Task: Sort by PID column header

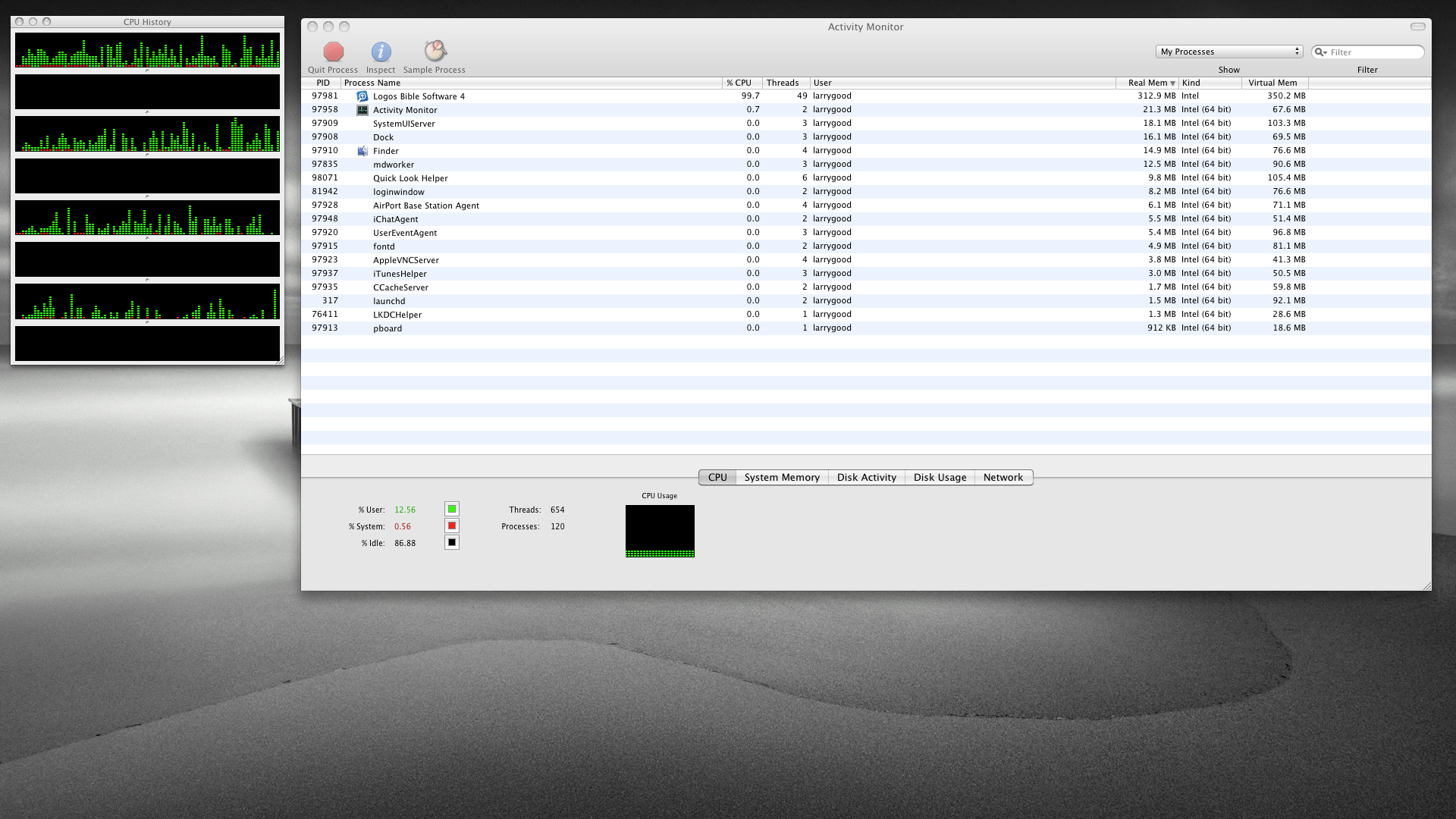Action: click(x=322, y=83)
